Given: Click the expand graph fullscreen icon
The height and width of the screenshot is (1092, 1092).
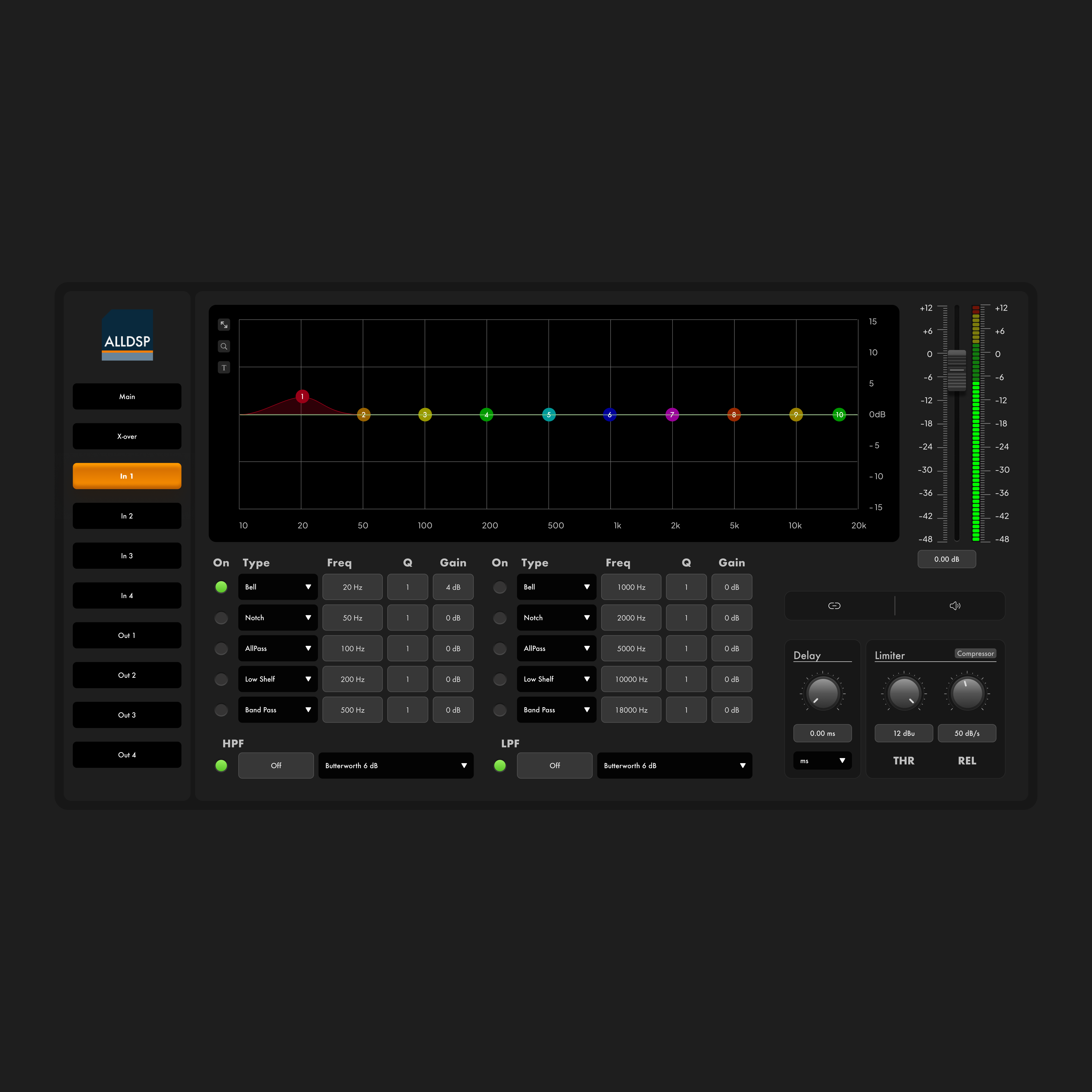Looking at the screenshot, I should [x=224, y=325].
